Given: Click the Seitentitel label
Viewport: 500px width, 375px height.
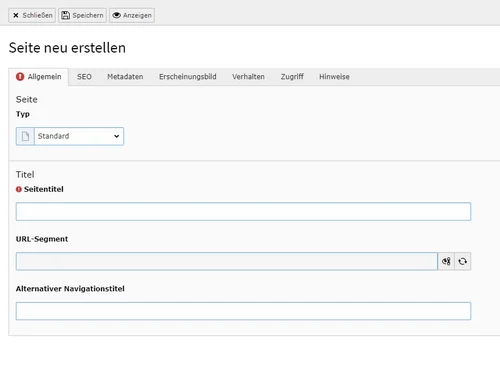Looking at the screenshot, I should (44, 189).
